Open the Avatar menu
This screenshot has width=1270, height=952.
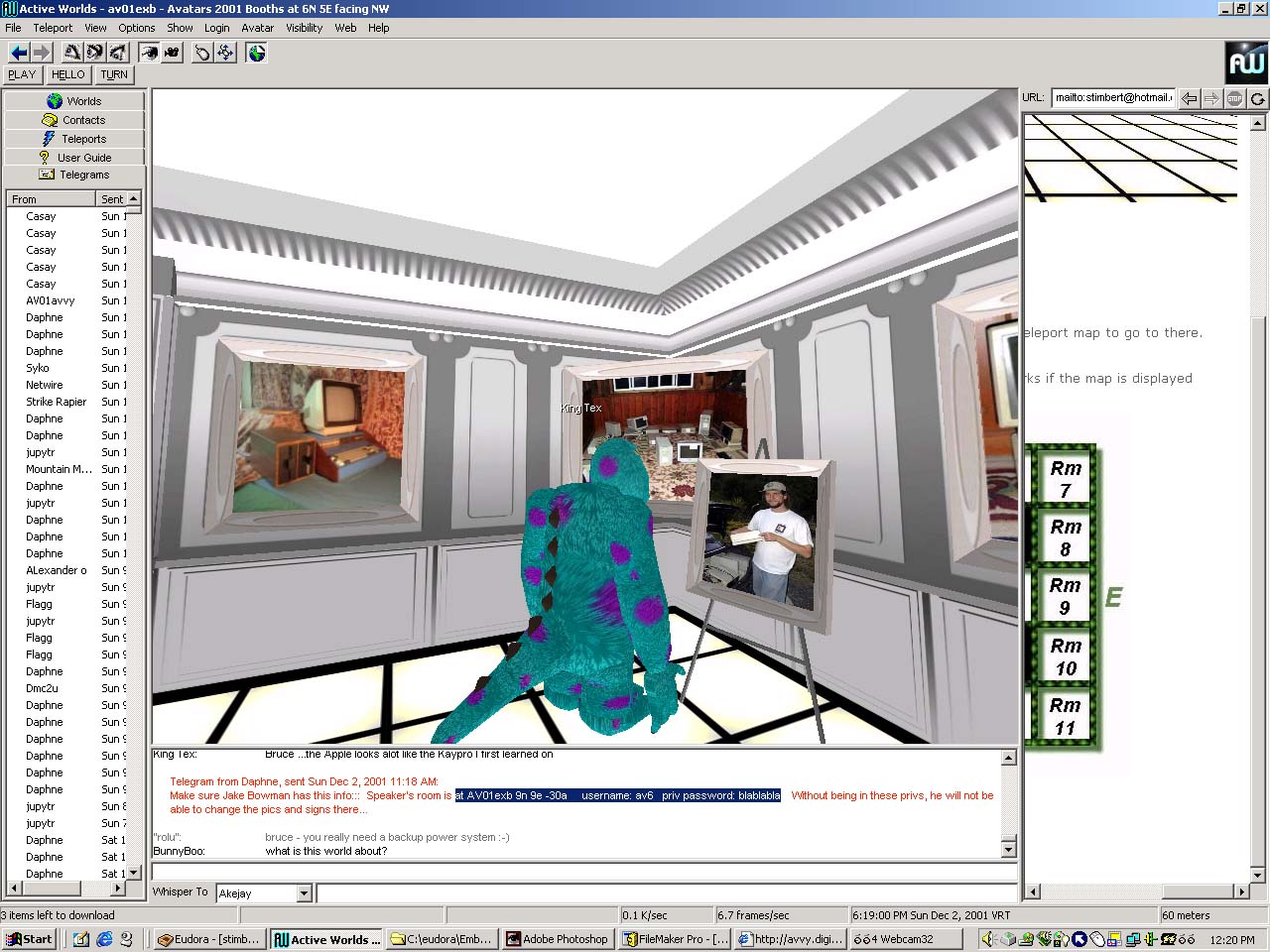point(257,28)
